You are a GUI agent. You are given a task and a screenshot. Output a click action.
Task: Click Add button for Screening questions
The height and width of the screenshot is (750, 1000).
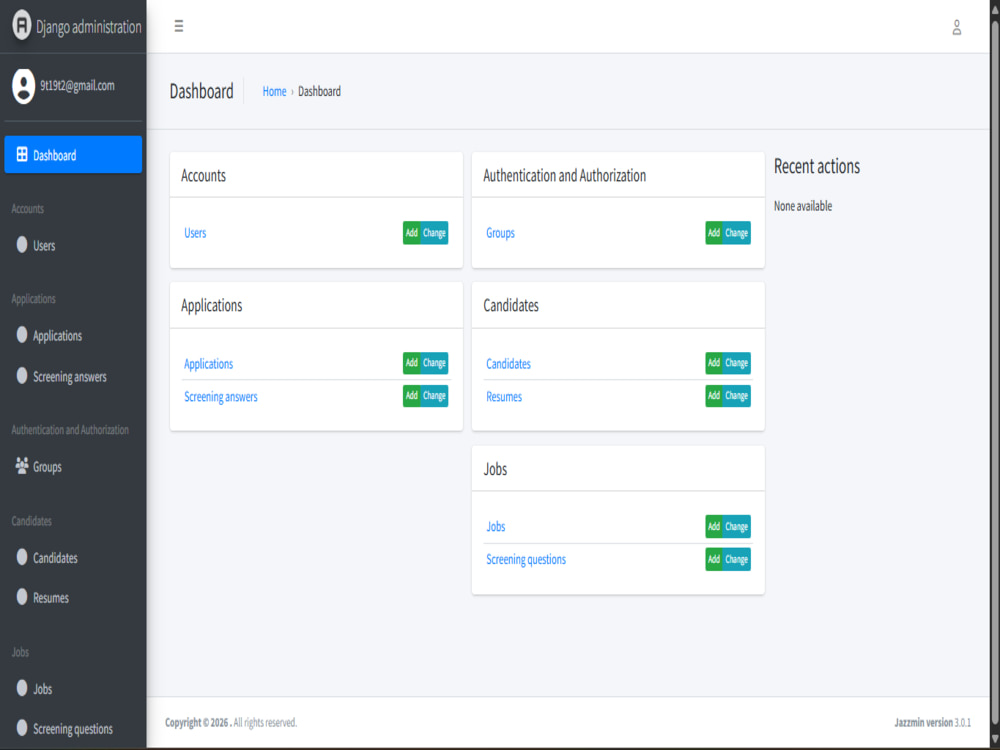(x=714, y=559)
